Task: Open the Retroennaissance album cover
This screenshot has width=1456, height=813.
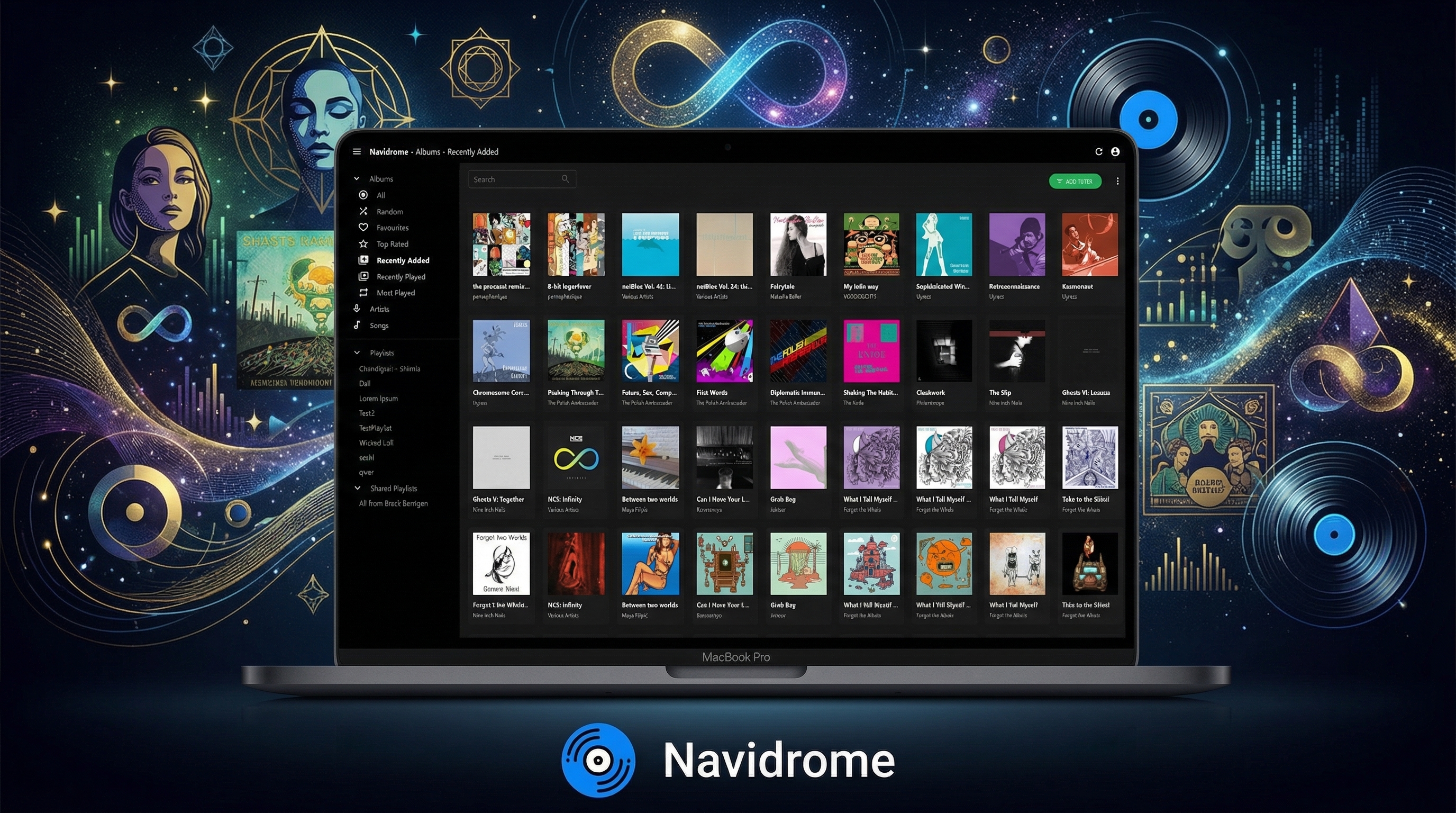Action: [1017, 244]
